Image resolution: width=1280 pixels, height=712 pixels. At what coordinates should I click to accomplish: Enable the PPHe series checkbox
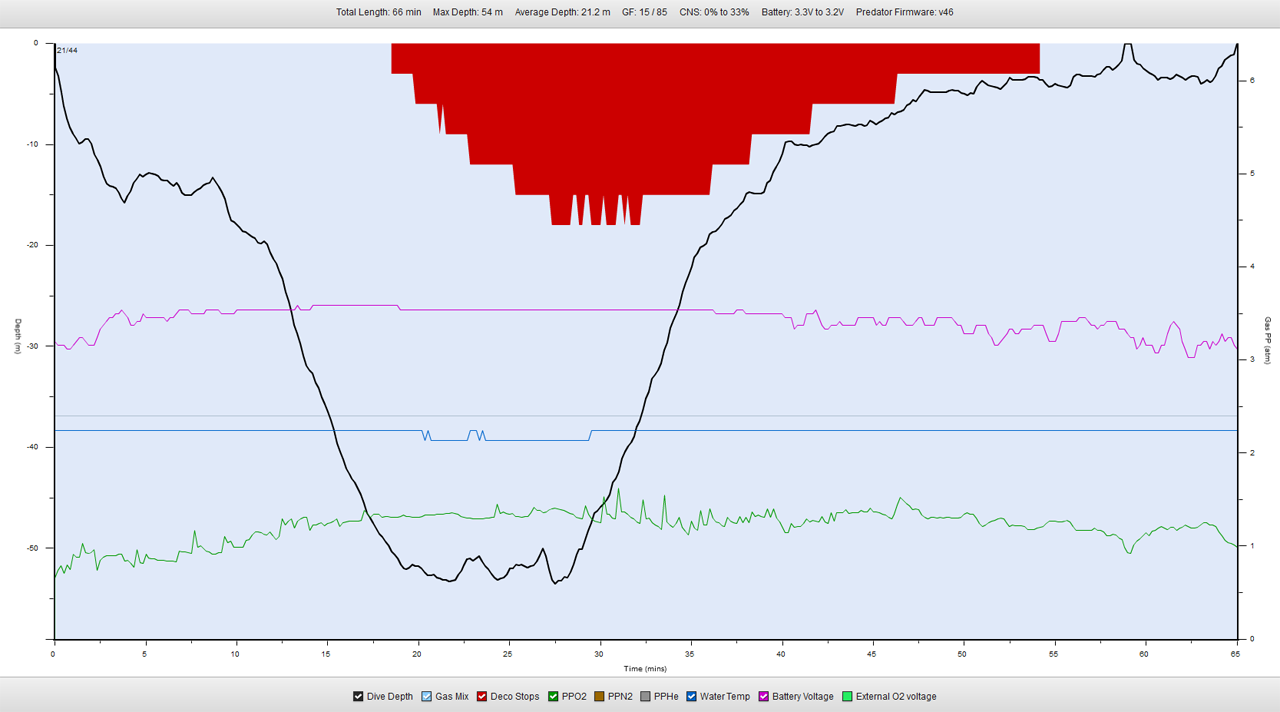tap(645, 697)
